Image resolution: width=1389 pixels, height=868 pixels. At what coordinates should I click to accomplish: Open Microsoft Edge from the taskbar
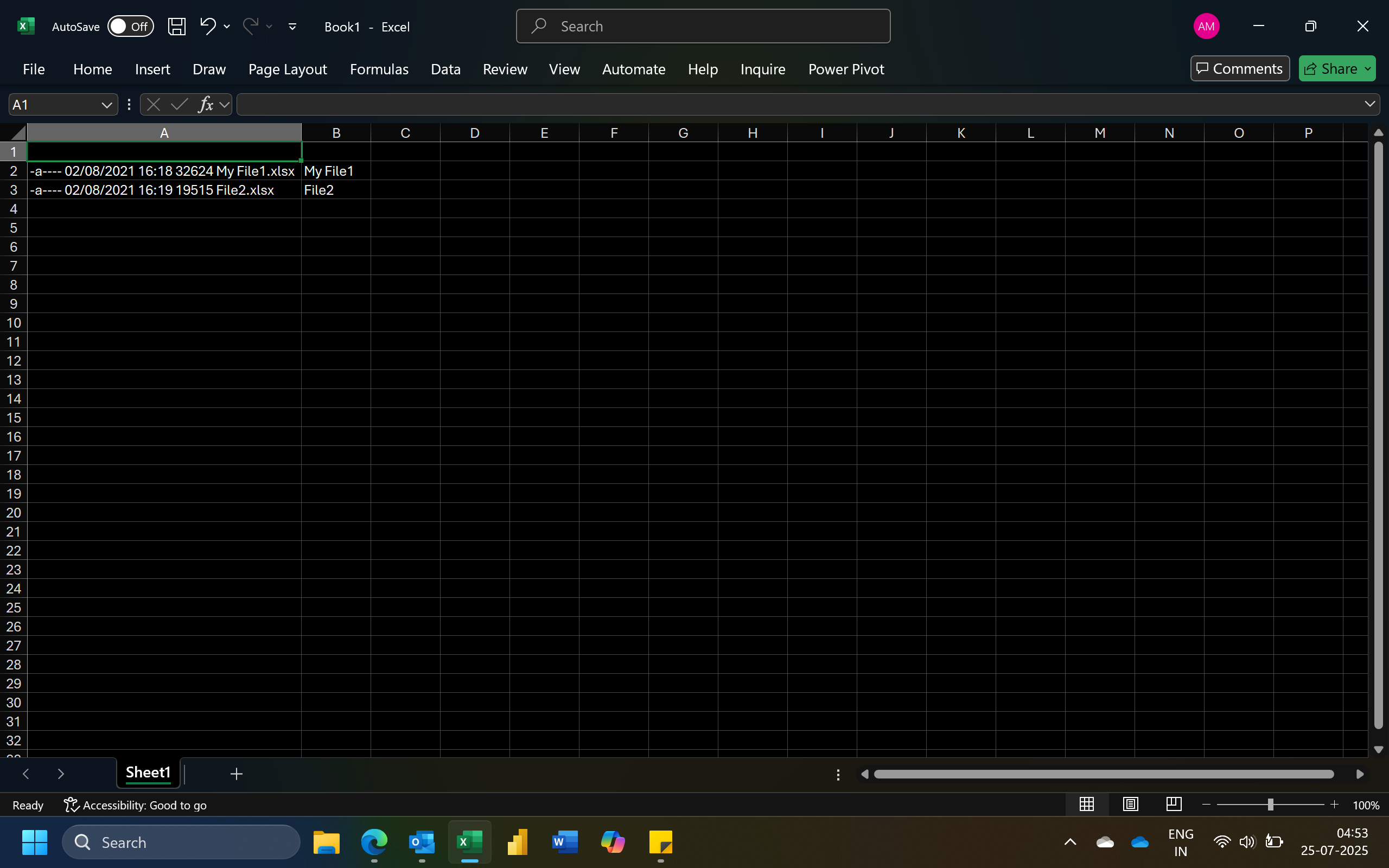tap(374, 842)
